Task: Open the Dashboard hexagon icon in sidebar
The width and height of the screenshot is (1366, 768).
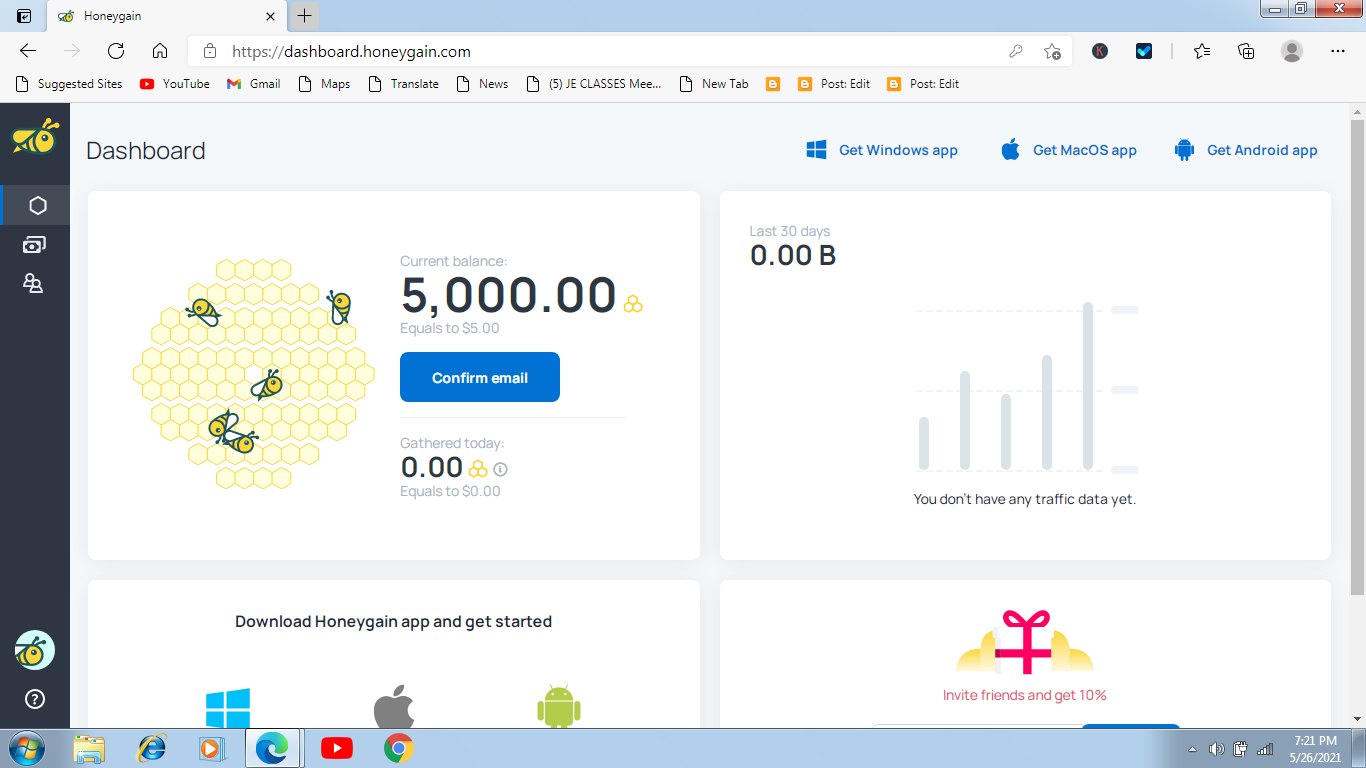Action: tap(35, 204)
